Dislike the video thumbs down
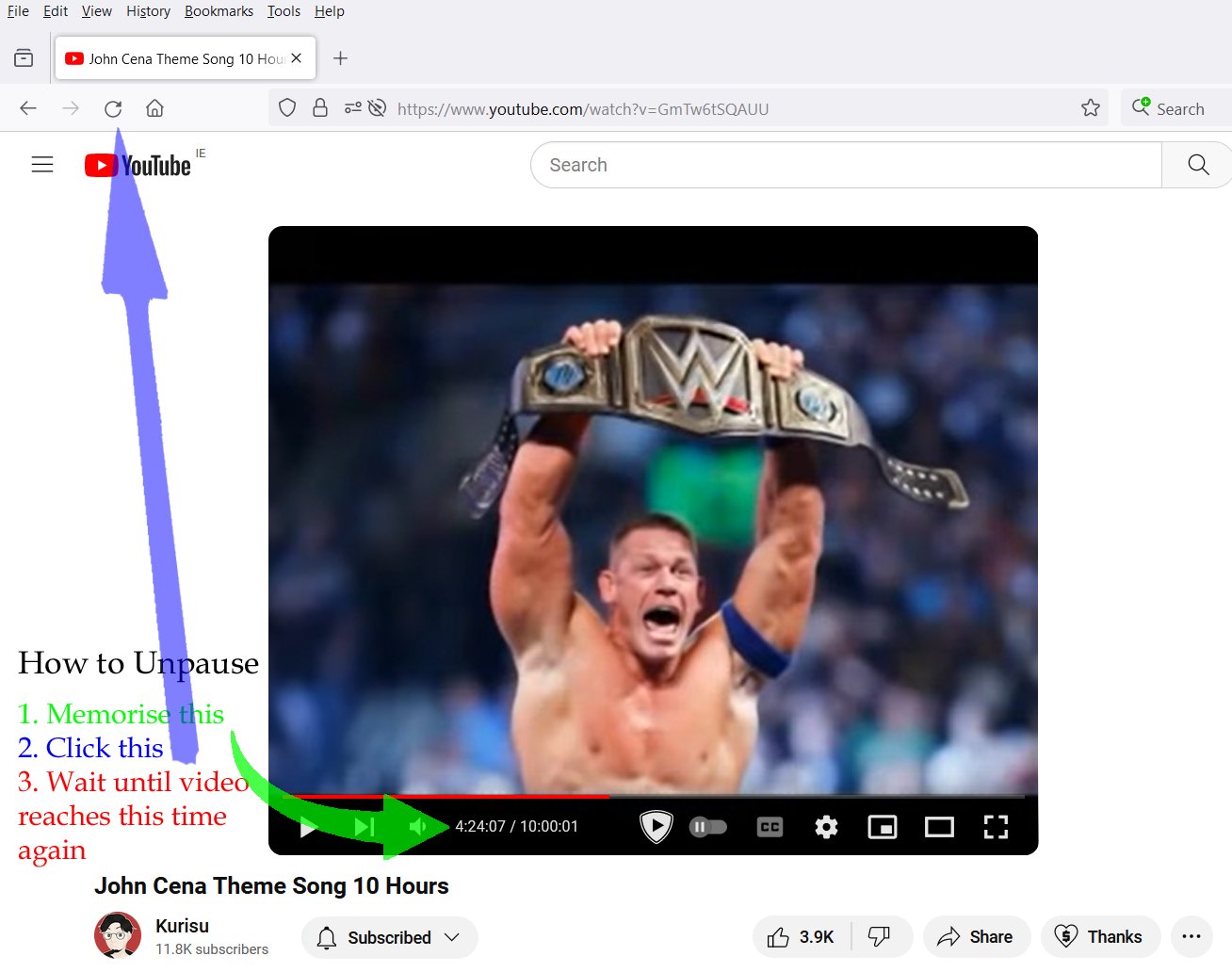 coord(879,937)
